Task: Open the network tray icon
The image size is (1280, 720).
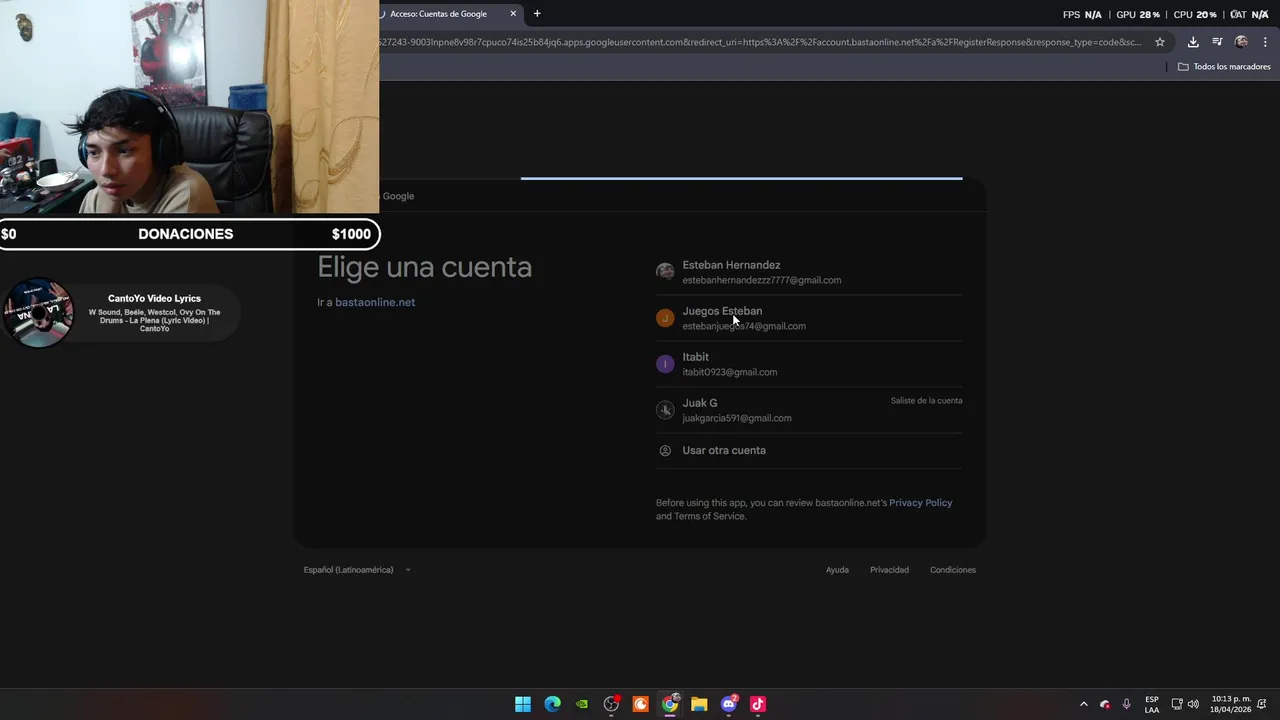Action: pyautogui.click(x=1177, y=704)
